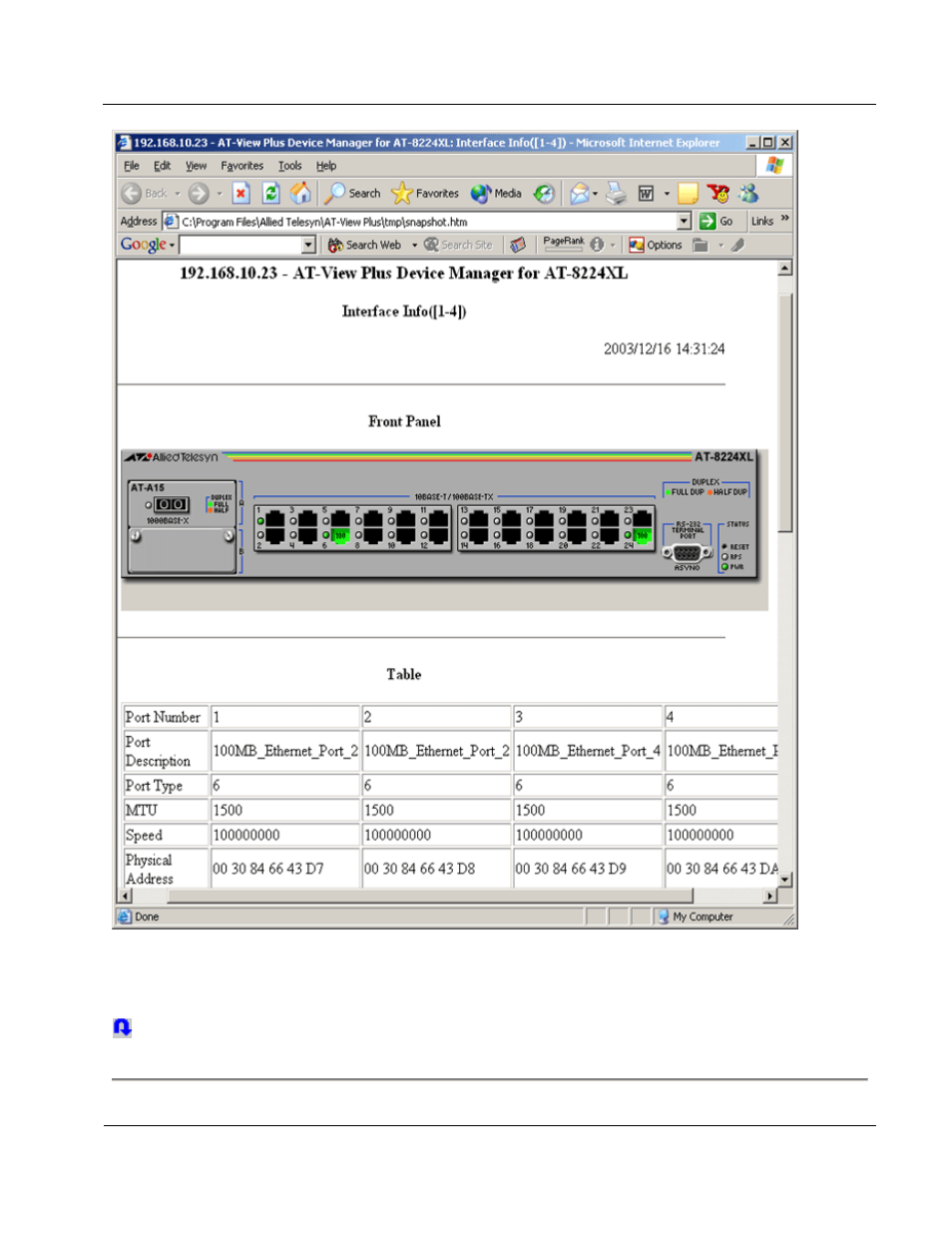This screenshot has height=1233, width=952.
Task: Click the Back navigation button
Action: pos(145,194)
